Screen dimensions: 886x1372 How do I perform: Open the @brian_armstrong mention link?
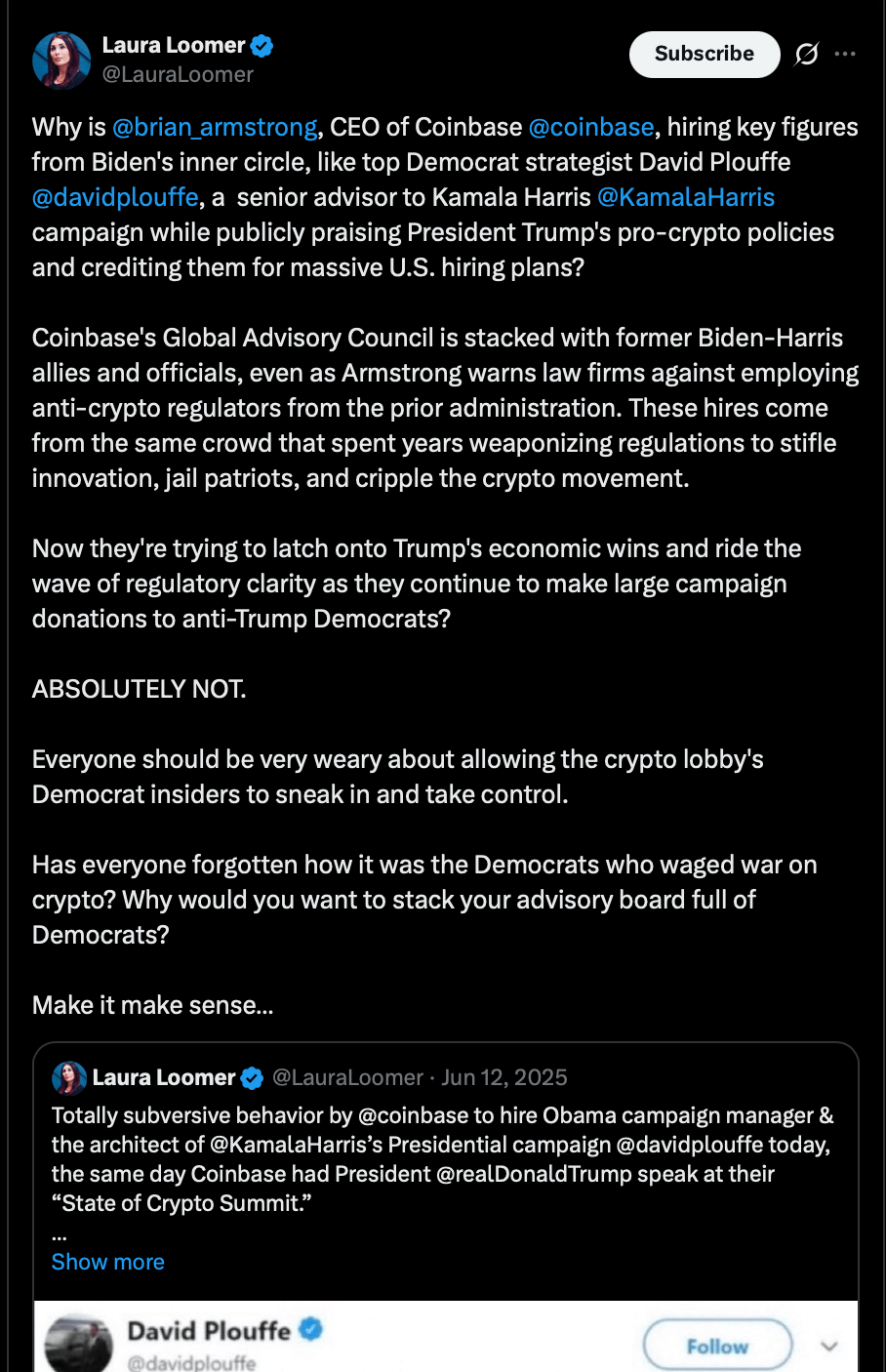(215, 128)
